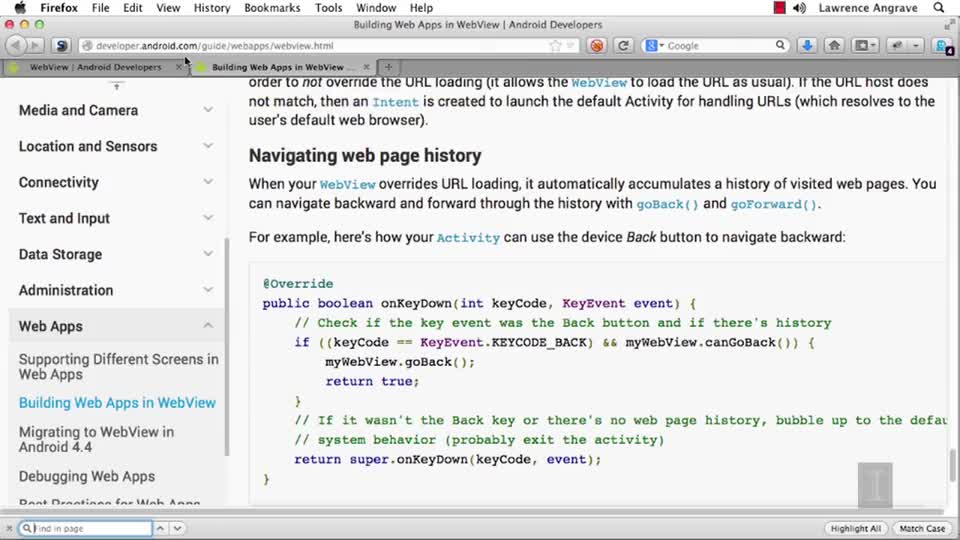Screen dimensions: 960x540
Task: Open the goForward() link
Action: (x=774, y=204)
